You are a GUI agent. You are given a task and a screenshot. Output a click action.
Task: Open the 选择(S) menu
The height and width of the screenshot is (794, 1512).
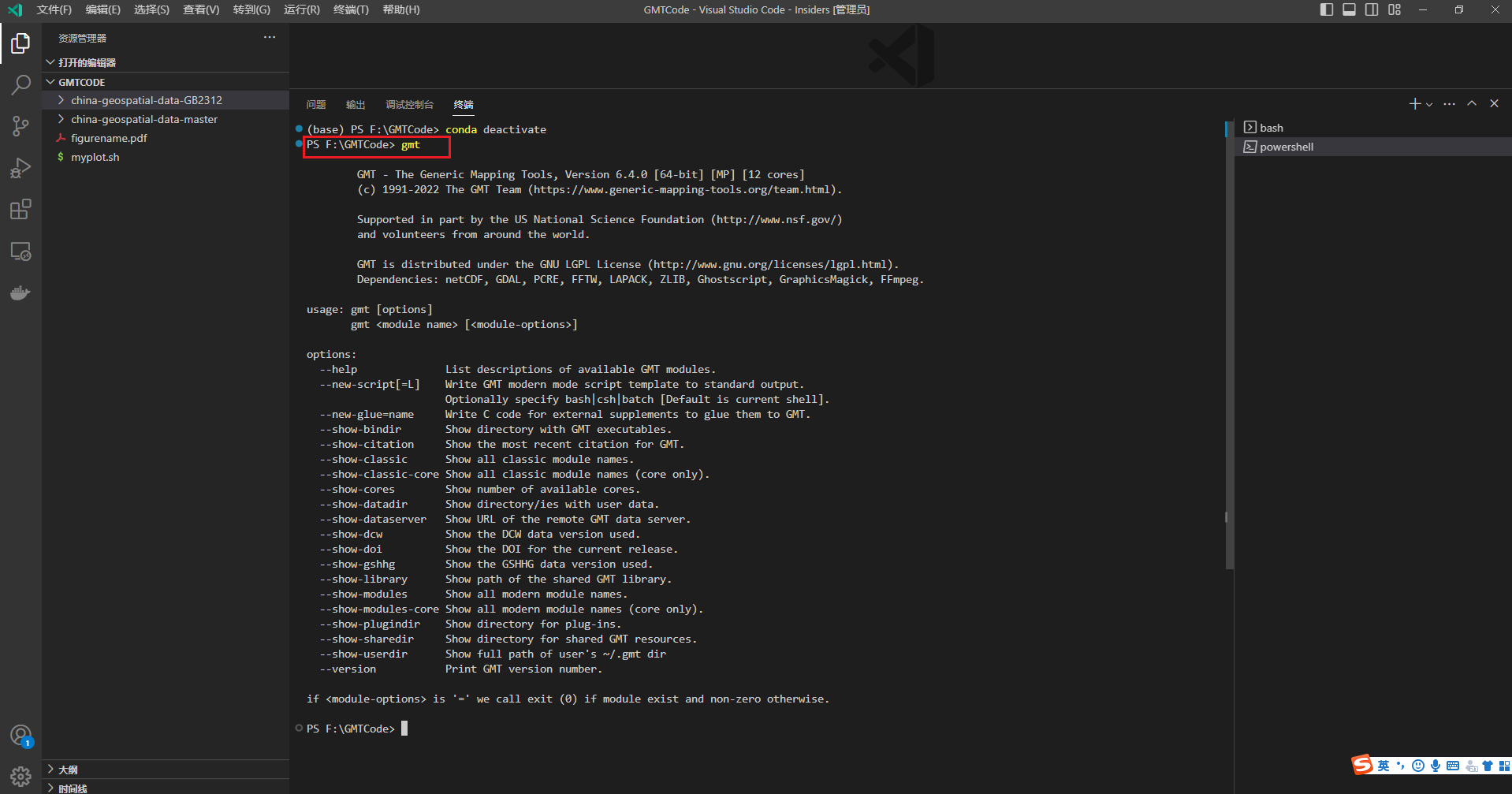pos(151,9)
